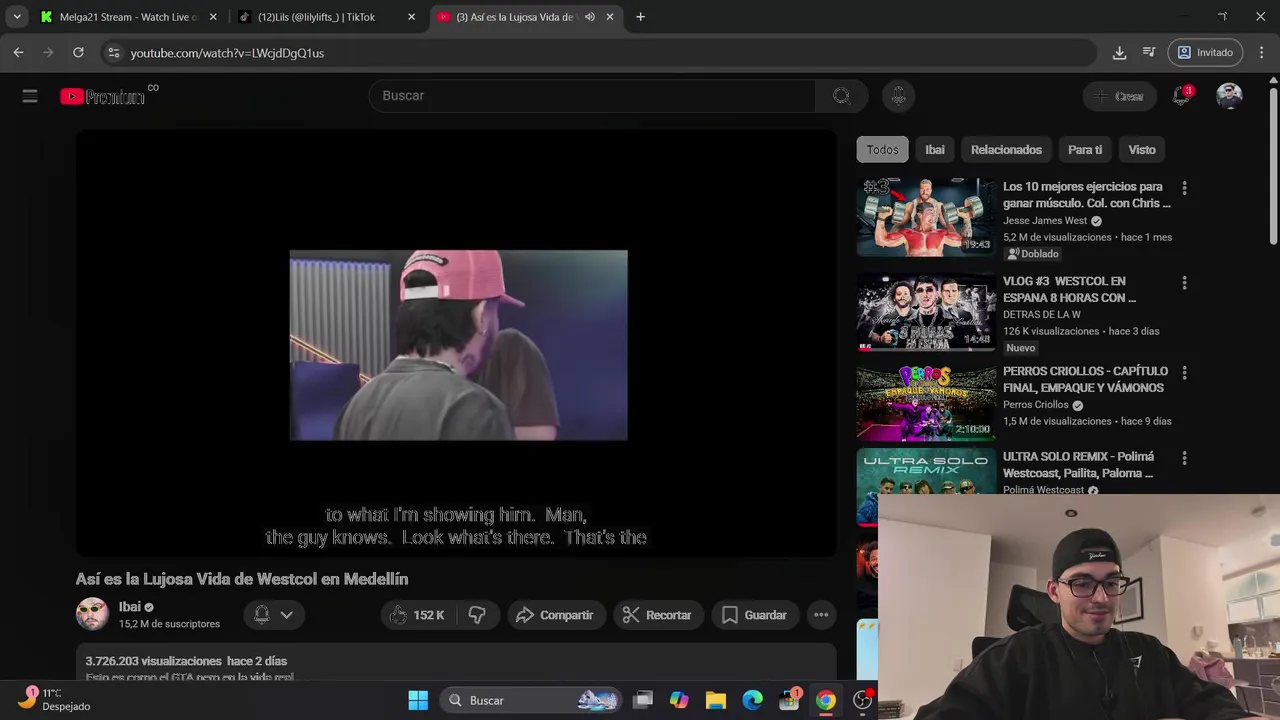Open the weather widget showing Despejado

[56, 700]
